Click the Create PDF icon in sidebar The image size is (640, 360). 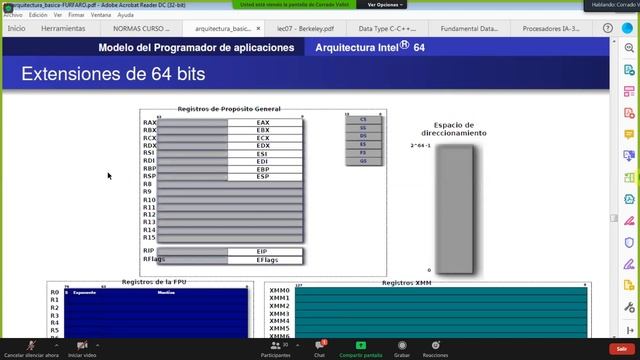(x=629, y=113)
